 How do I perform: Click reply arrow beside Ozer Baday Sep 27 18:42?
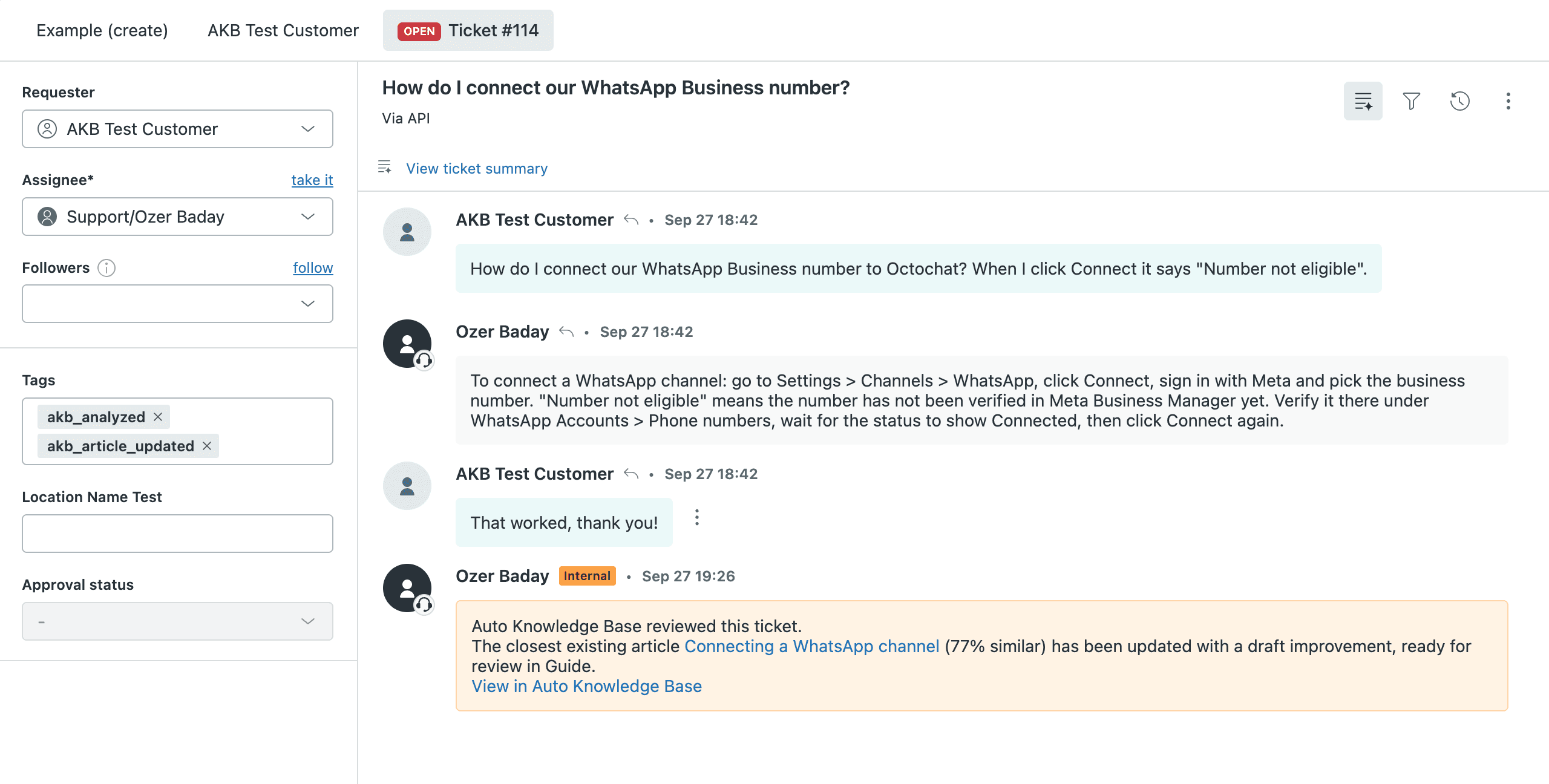pos(566,332)
